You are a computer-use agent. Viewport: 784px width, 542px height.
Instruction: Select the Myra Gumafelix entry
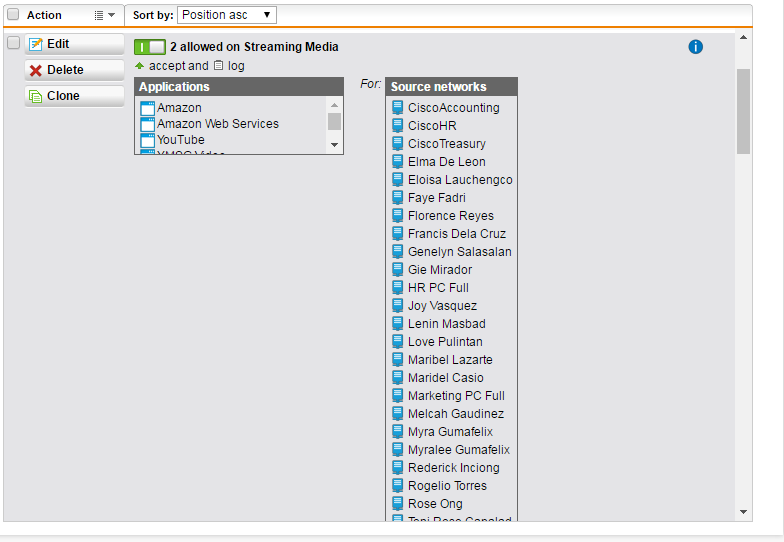click(452, 432)
